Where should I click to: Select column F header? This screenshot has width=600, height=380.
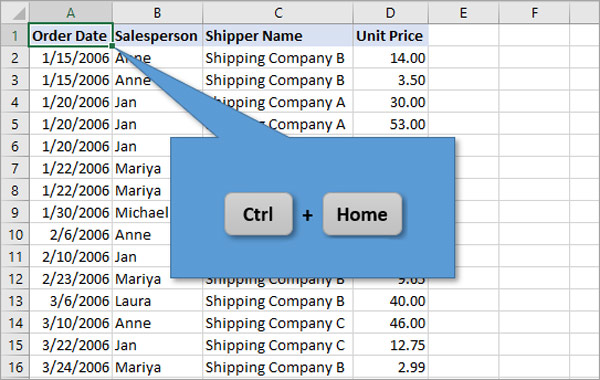534,13
